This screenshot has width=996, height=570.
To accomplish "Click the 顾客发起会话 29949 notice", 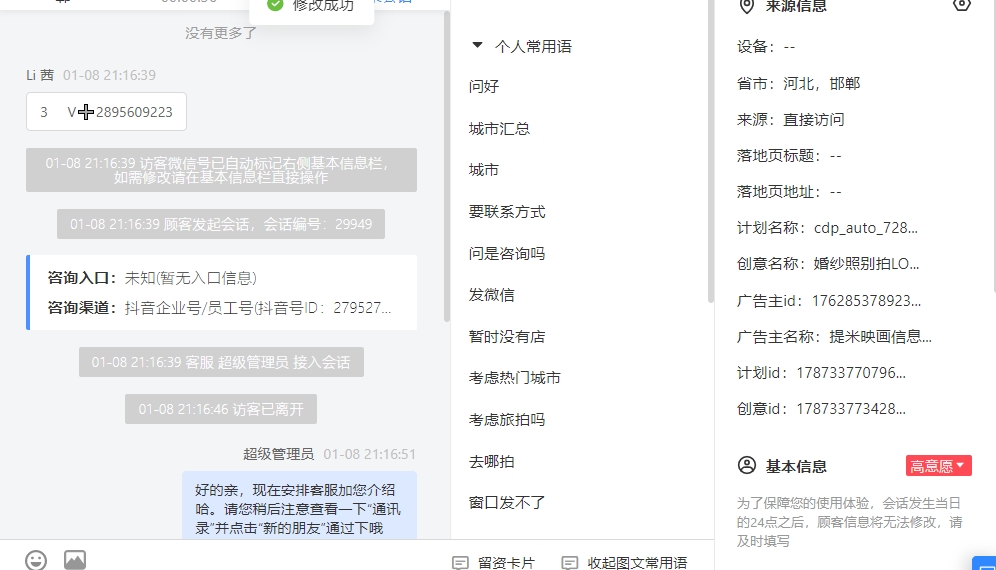I will pyautogui.click(x=221, y=224).
